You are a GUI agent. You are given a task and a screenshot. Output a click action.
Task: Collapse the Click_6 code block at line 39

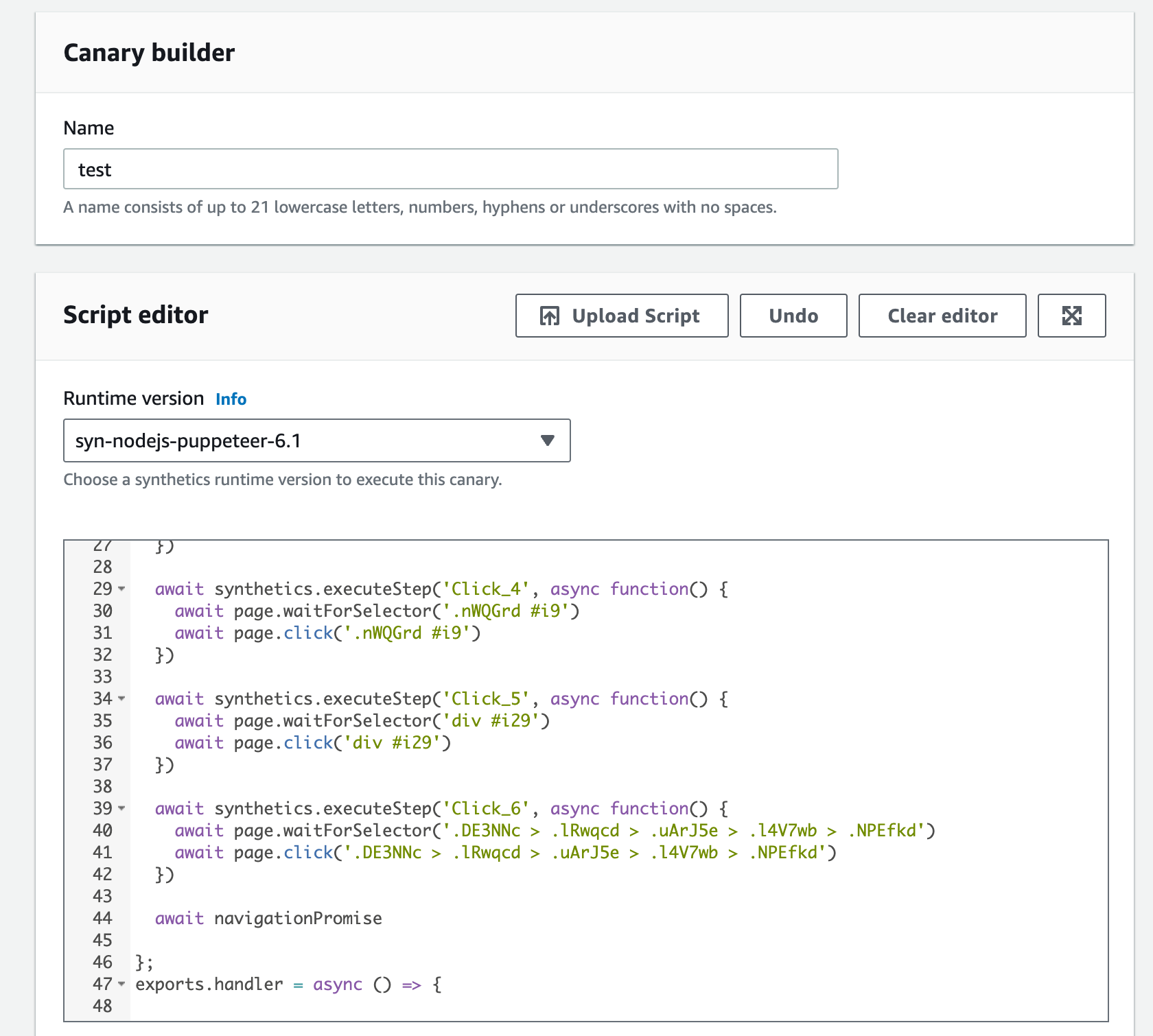tap(121, 808)
